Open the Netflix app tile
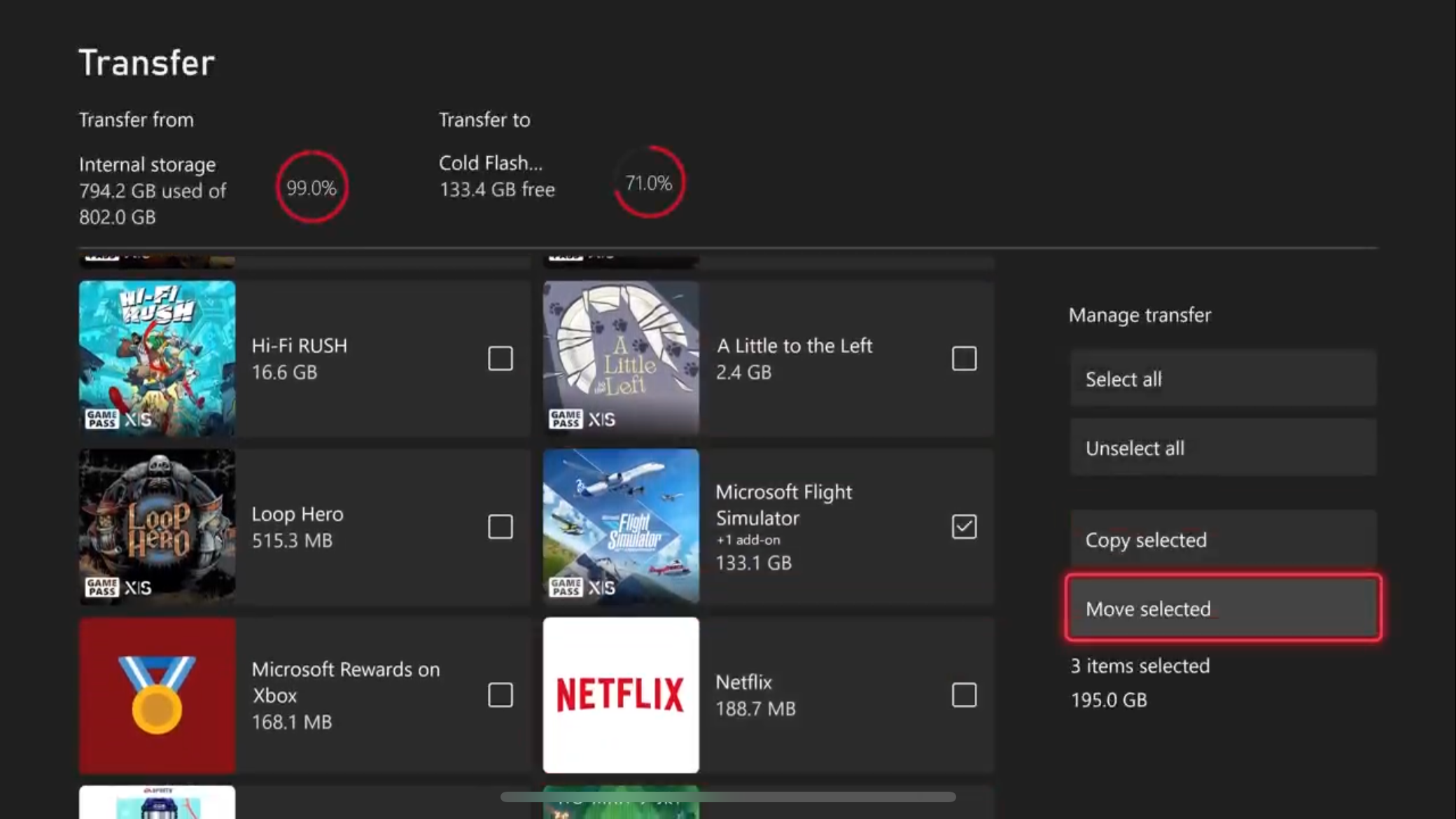1456x819 pixels. point(620,694)
